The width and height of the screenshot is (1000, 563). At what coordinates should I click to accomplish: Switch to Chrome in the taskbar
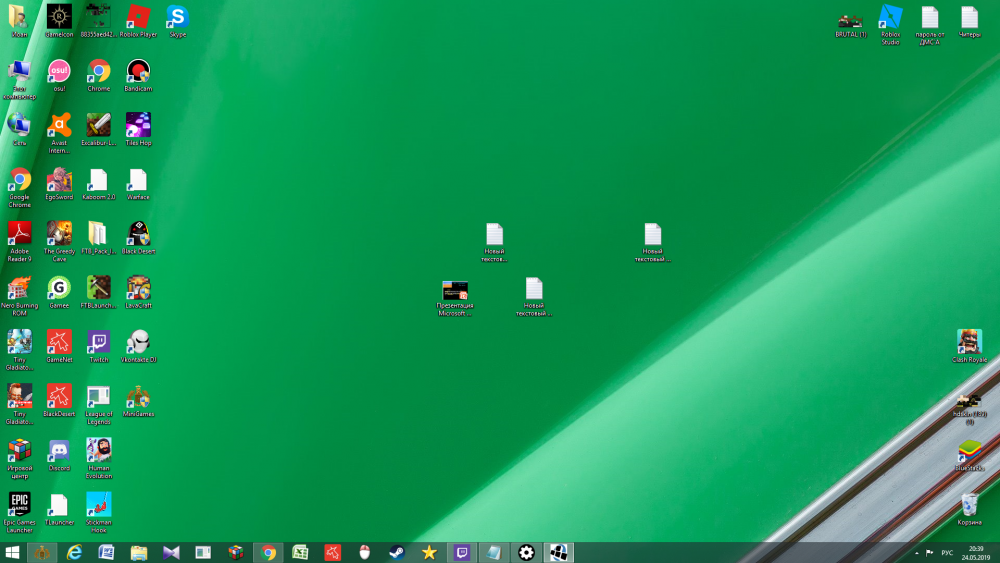[268, 552]
